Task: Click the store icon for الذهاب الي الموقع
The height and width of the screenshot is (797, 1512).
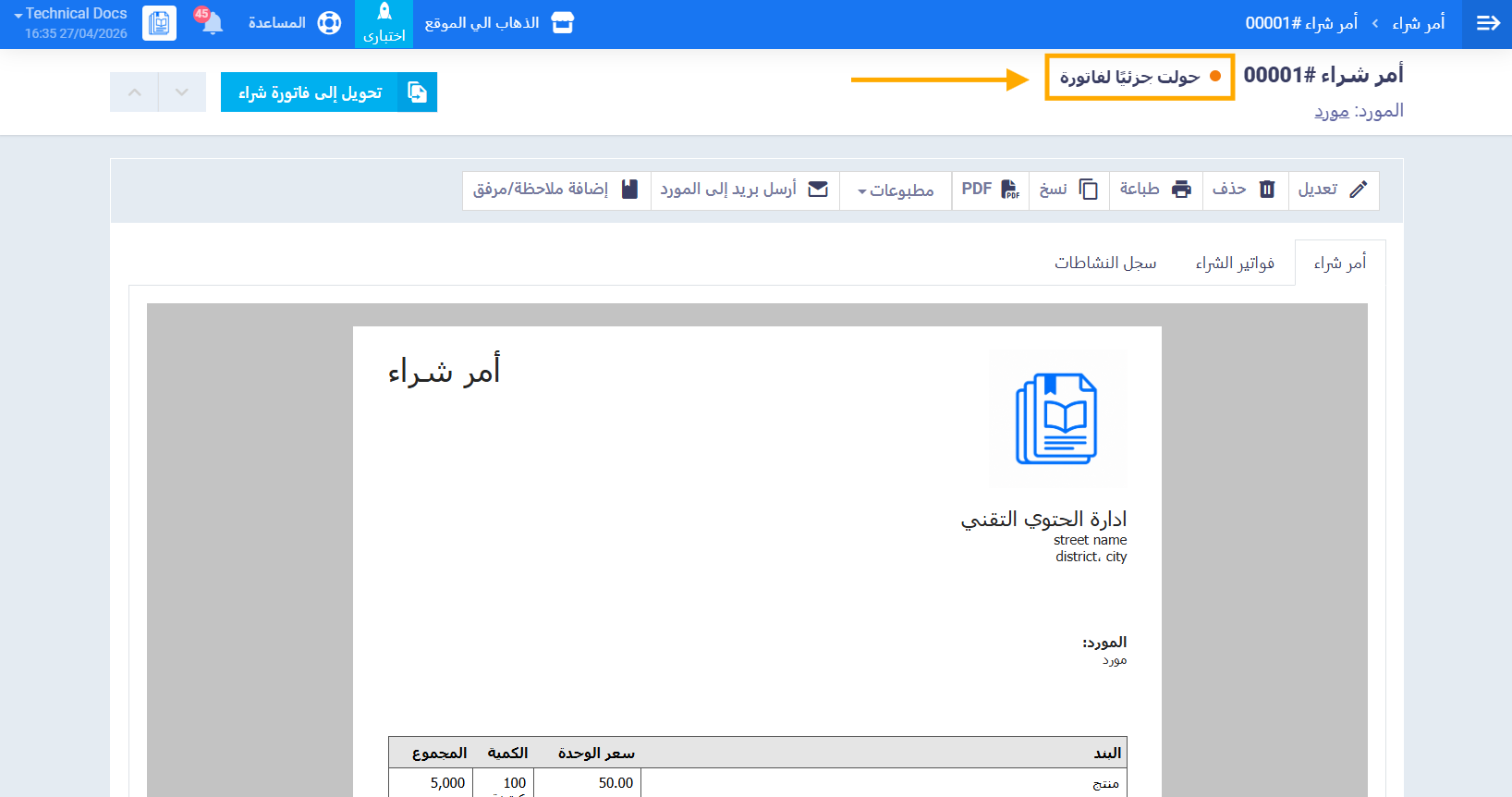Action: click(562, 23)
